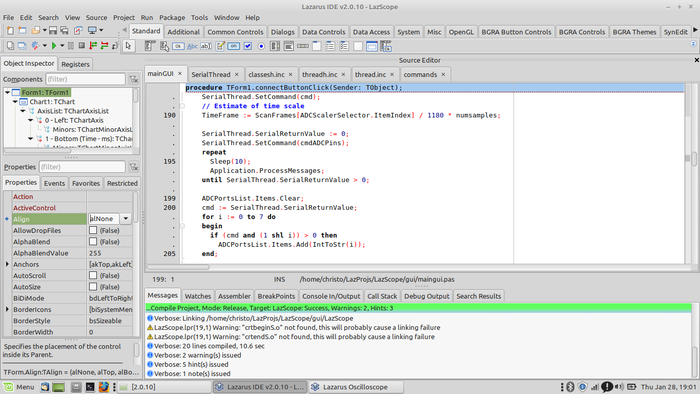Image resolution: width=700 pixels, height=394 pixels.
Task: Toggle the AutoSize checkbox
Action: pyautogui.click(x=93, y=286)
